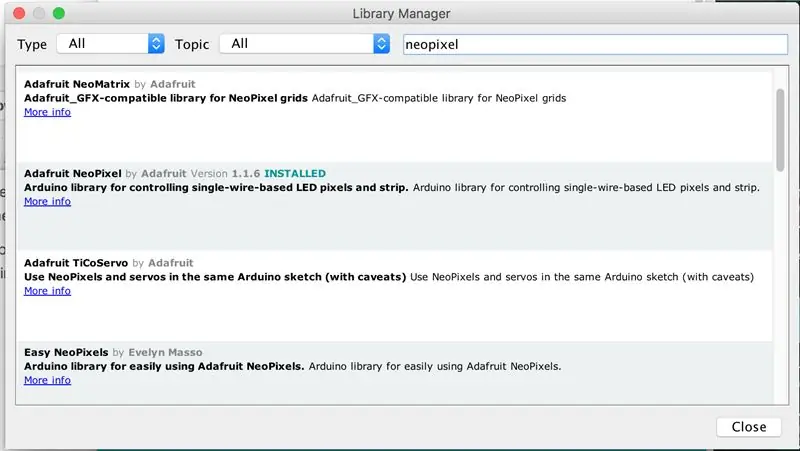The image size is (800, 451).
Task: Click the green zoom window button
Action: 59,13
